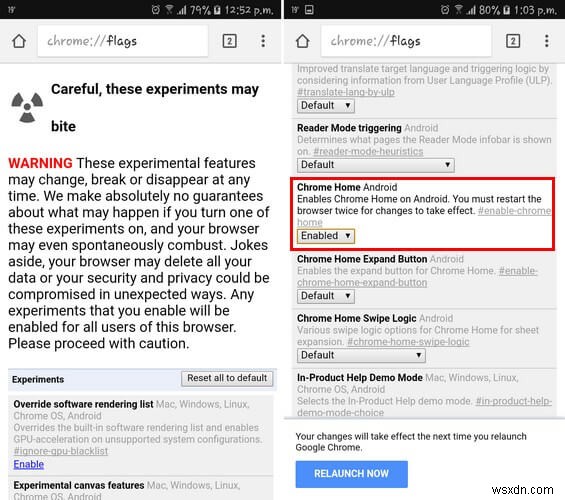Open Chrome Home Enabled dropdown

coord(326,236)
